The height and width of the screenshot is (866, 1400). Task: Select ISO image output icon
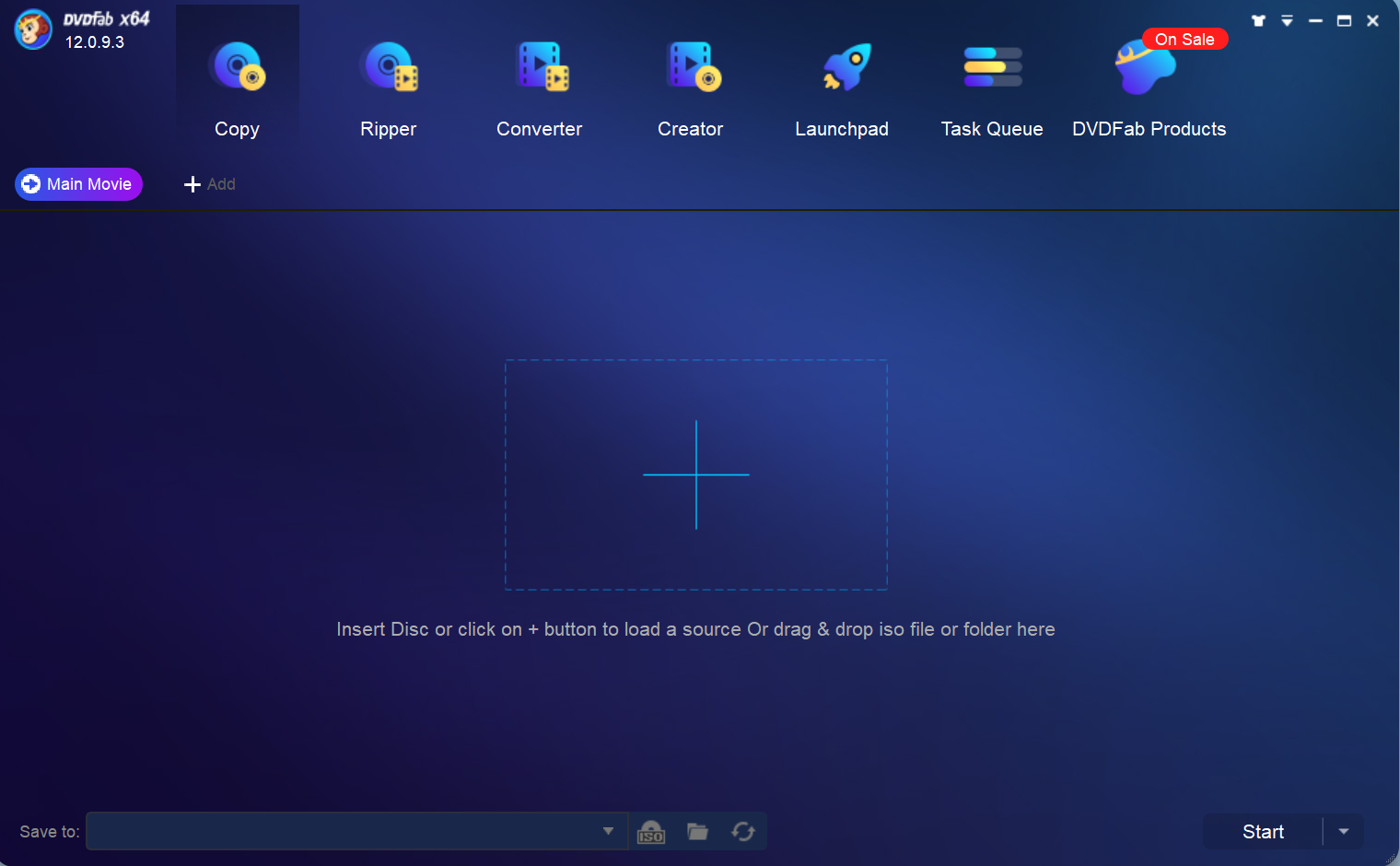tap(651, 832)
